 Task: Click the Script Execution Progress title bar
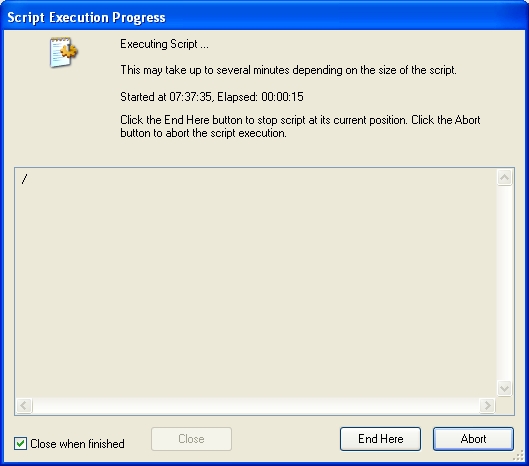(264, 17)
